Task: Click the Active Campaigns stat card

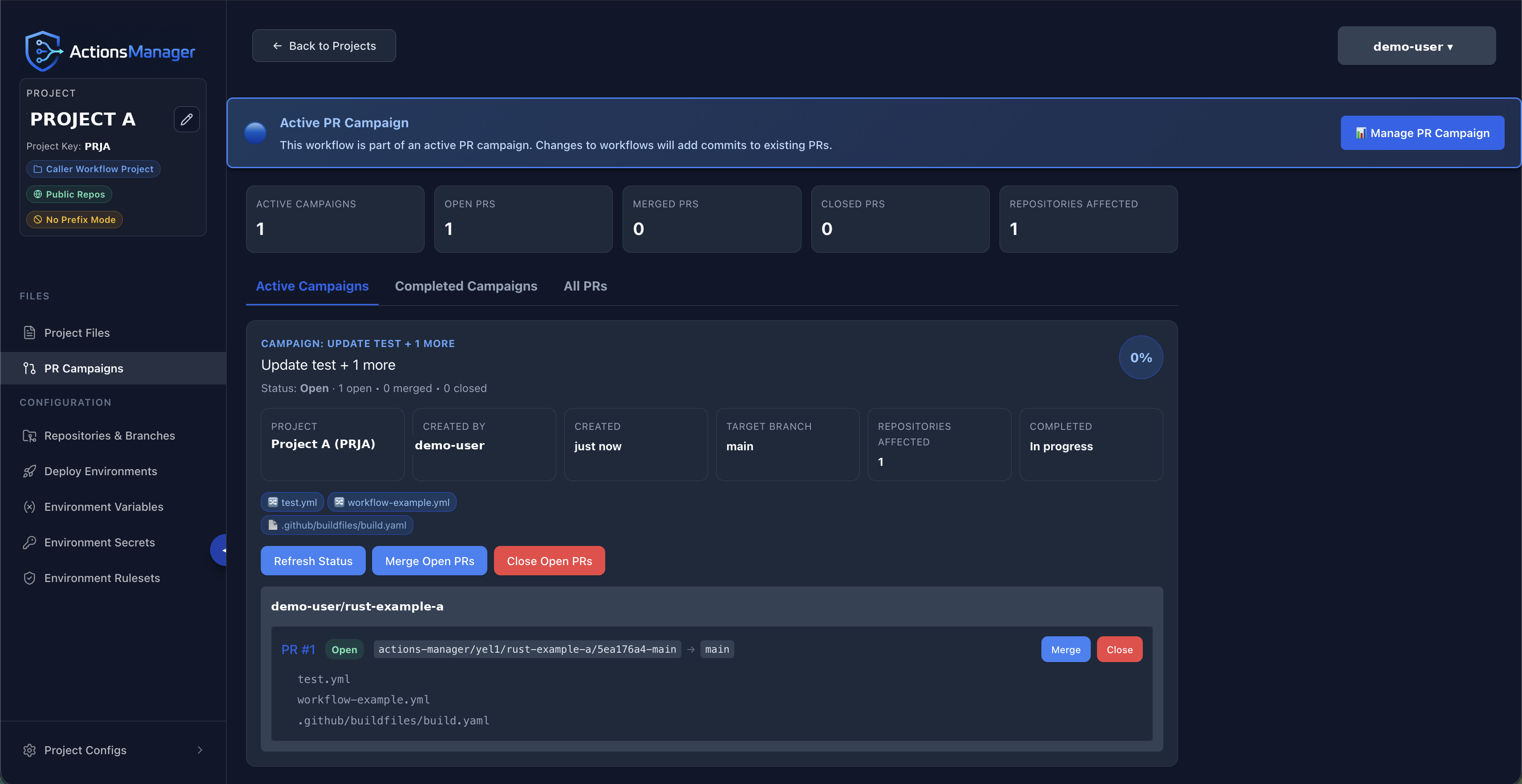Action: pyautogui.click(x=335, y=219)
